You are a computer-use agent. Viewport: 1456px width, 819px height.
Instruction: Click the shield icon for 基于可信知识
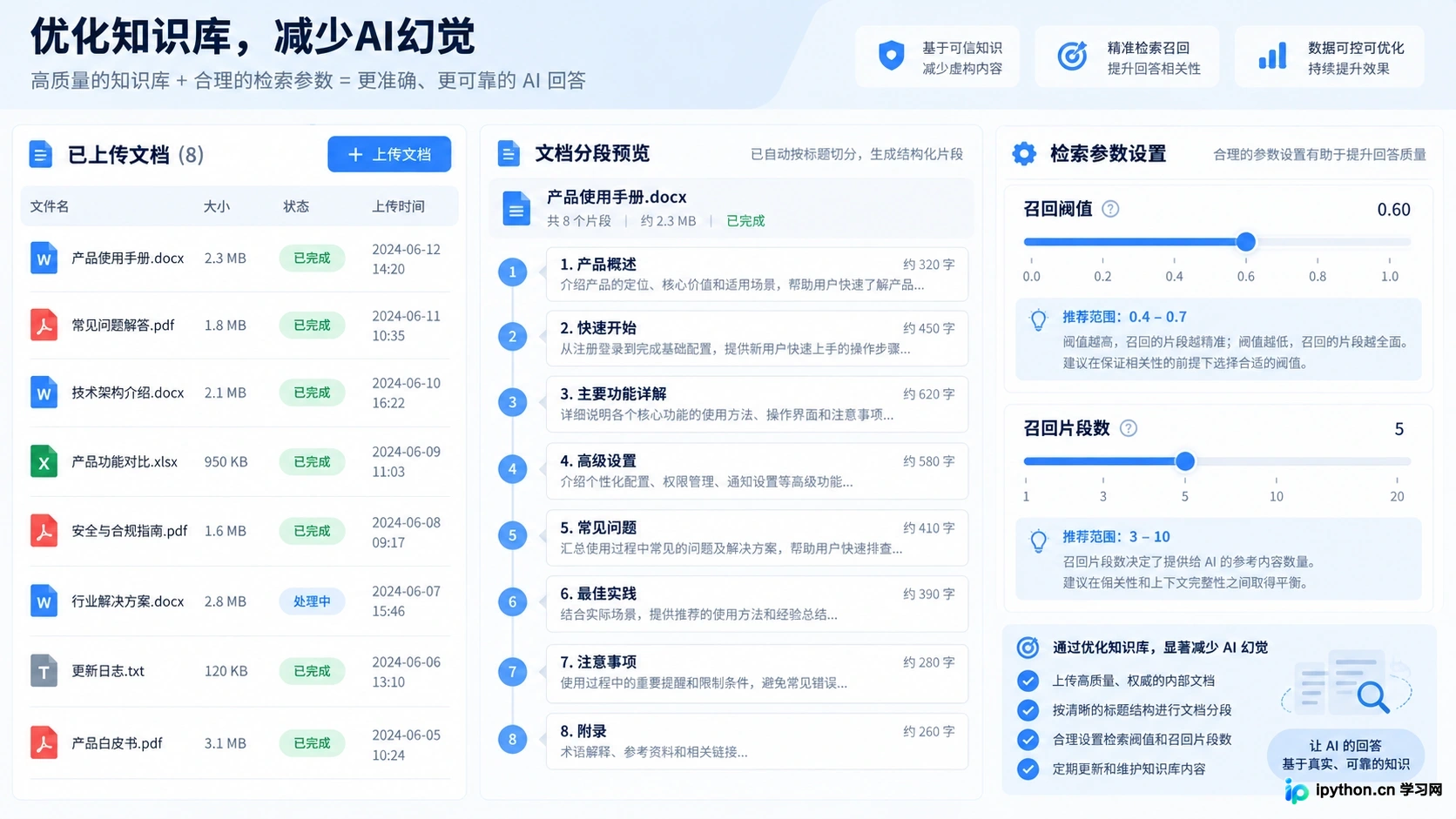tap(891, 56)
